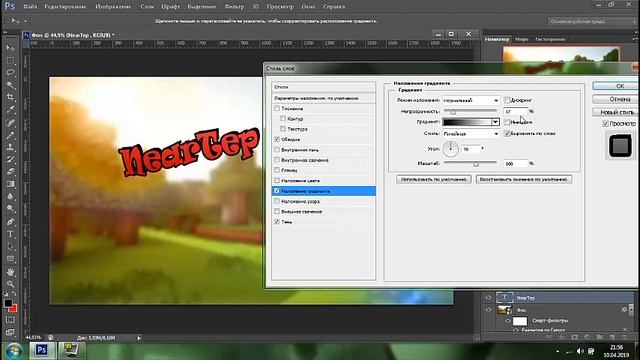640x360 pixels.
Task: Enable the Глянец checkbox
Action: [x=277, y=170]
